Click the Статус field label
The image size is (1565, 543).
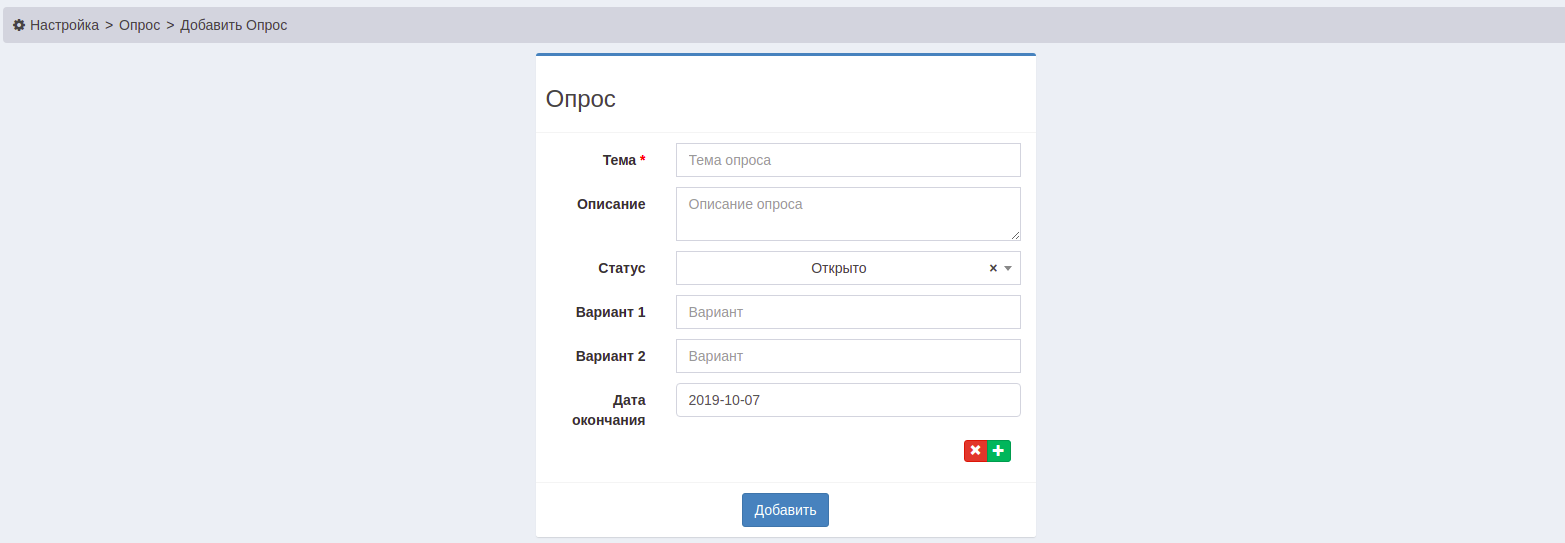point(622,268)
